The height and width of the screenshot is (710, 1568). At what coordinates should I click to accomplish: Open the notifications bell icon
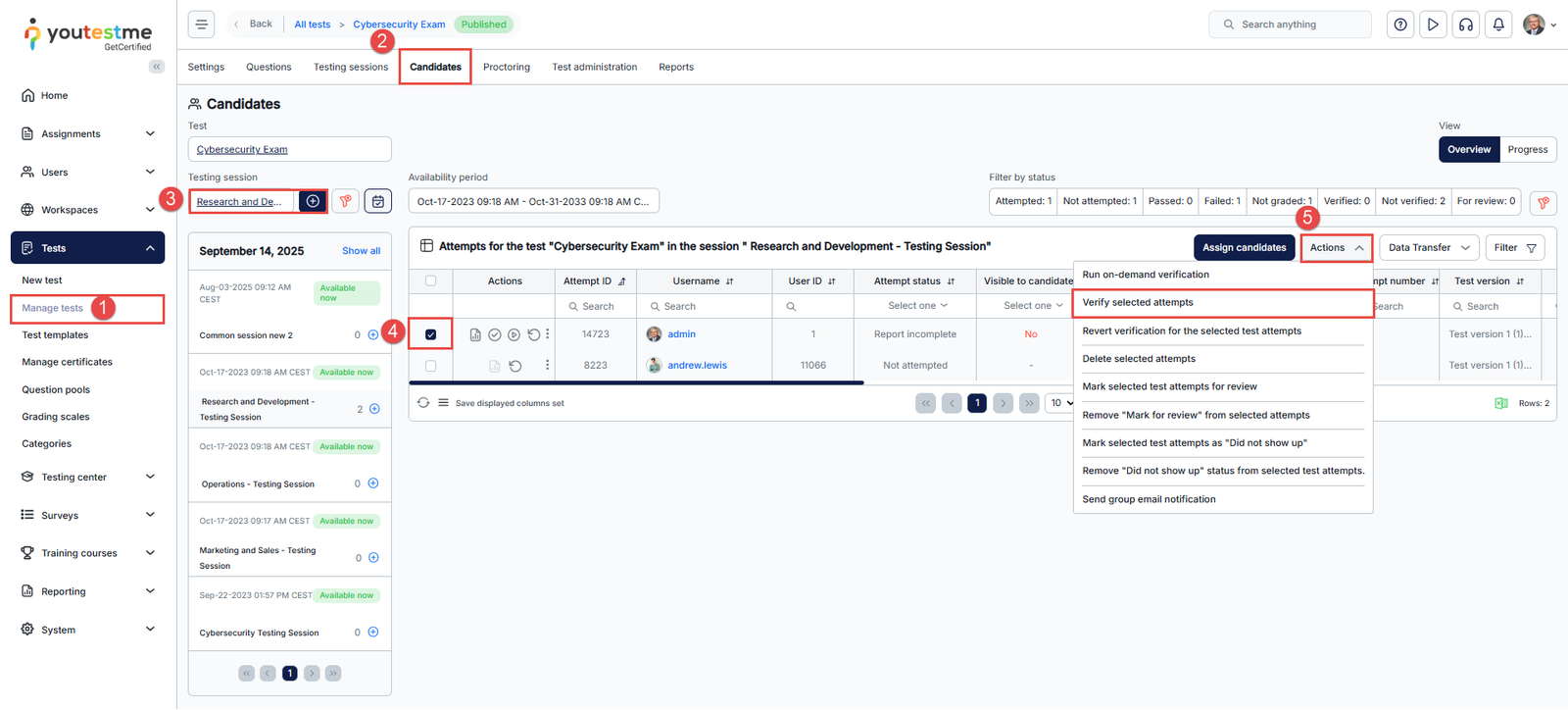coord(1498,25)
